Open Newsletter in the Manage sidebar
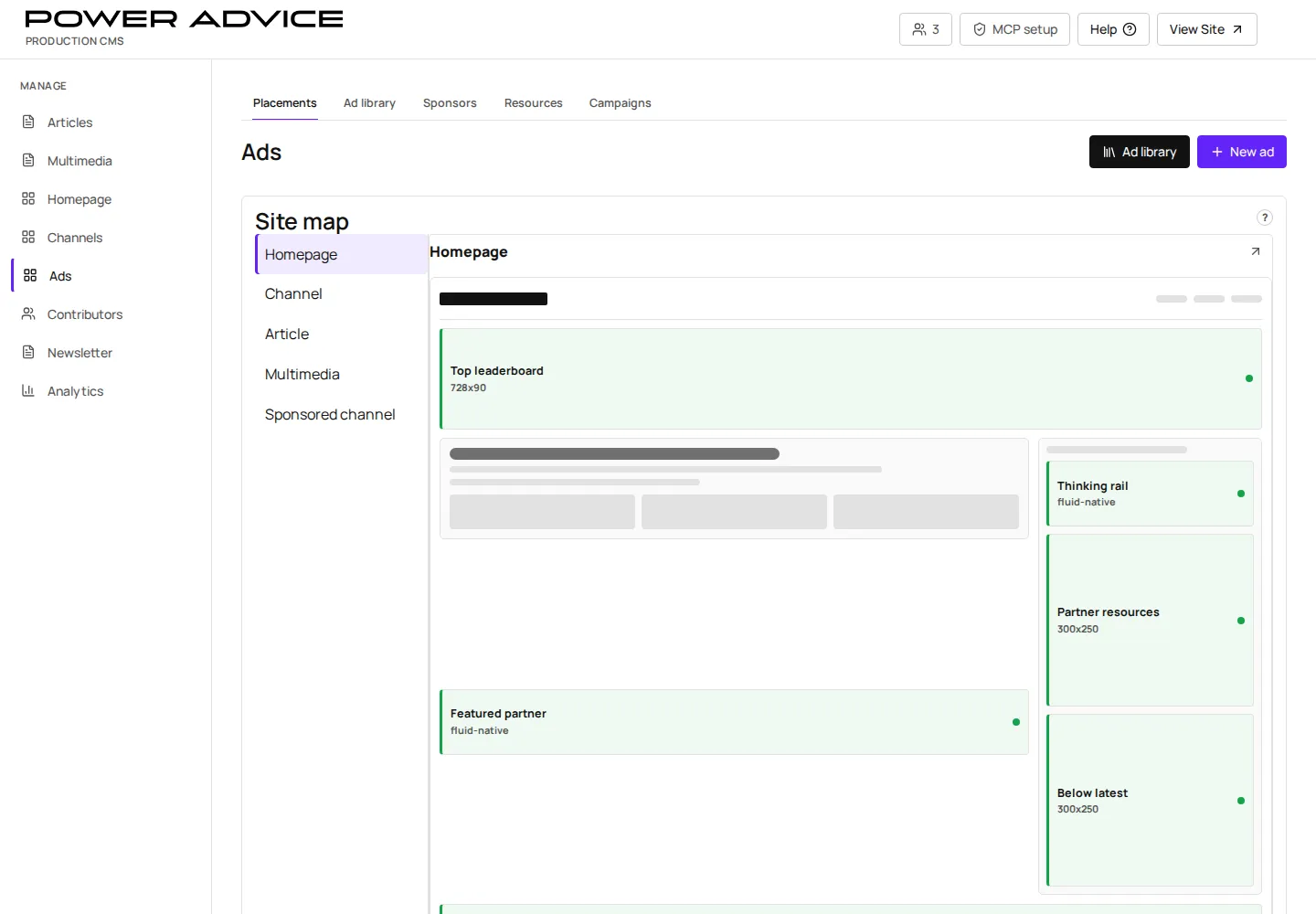This screenshot has width=1316, height=914. (106, 353)
